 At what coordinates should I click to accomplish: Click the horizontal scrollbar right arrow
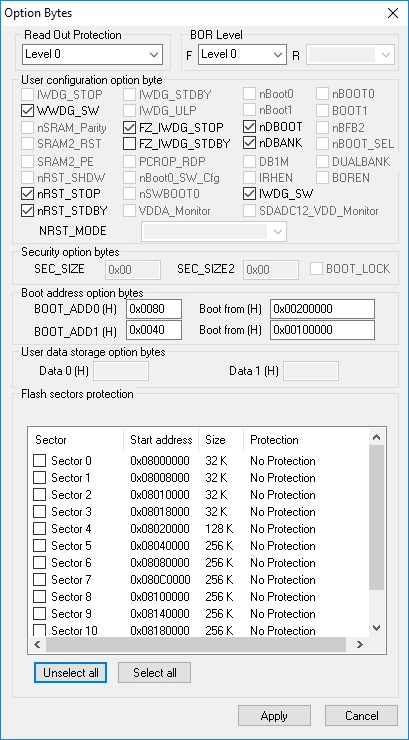click(360, 644)
